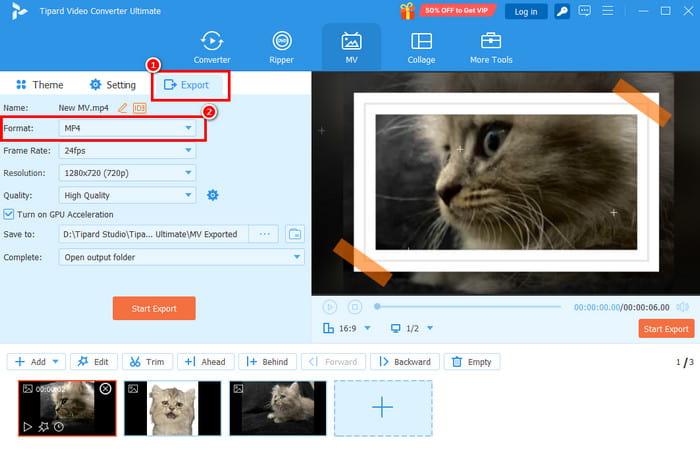This screenshot has height=452, width=700.
Task: Click the Tipard app logo
Action: click(19, 11)
